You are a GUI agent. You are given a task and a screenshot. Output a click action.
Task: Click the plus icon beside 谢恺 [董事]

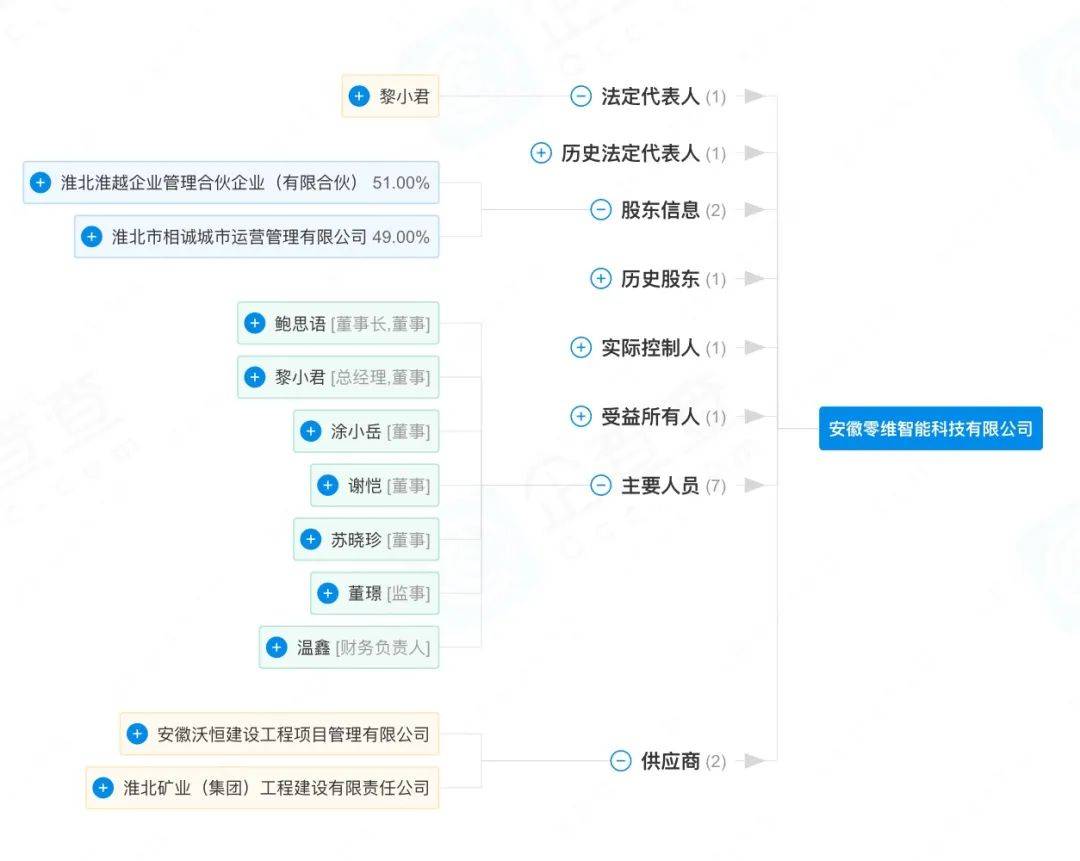327,485
